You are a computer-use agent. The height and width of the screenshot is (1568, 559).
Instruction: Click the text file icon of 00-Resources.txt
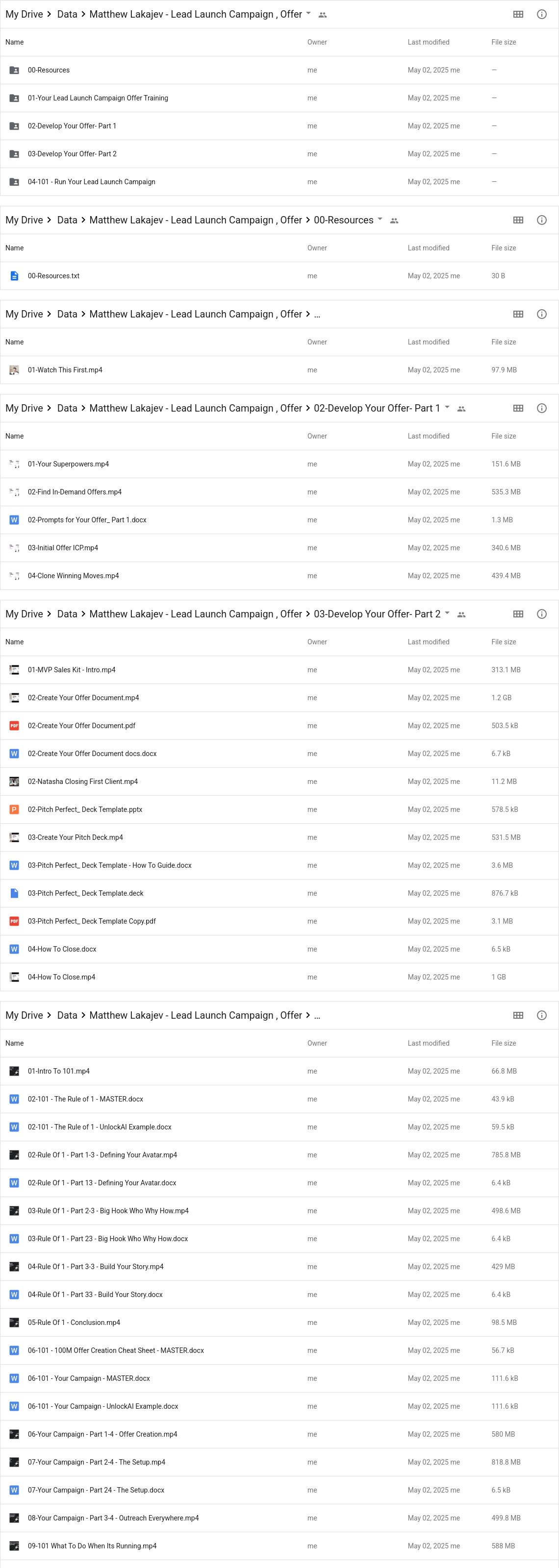[14, 276]
